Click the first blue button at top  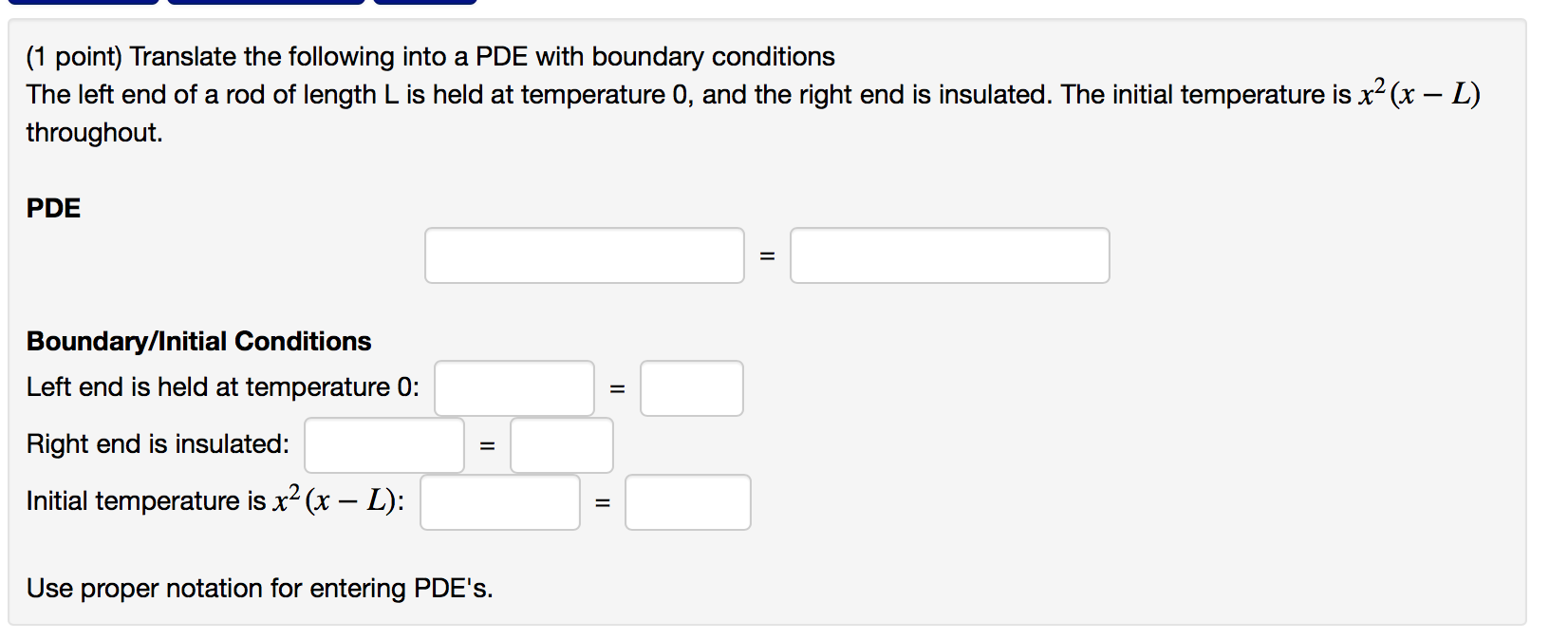pos(84,3)
